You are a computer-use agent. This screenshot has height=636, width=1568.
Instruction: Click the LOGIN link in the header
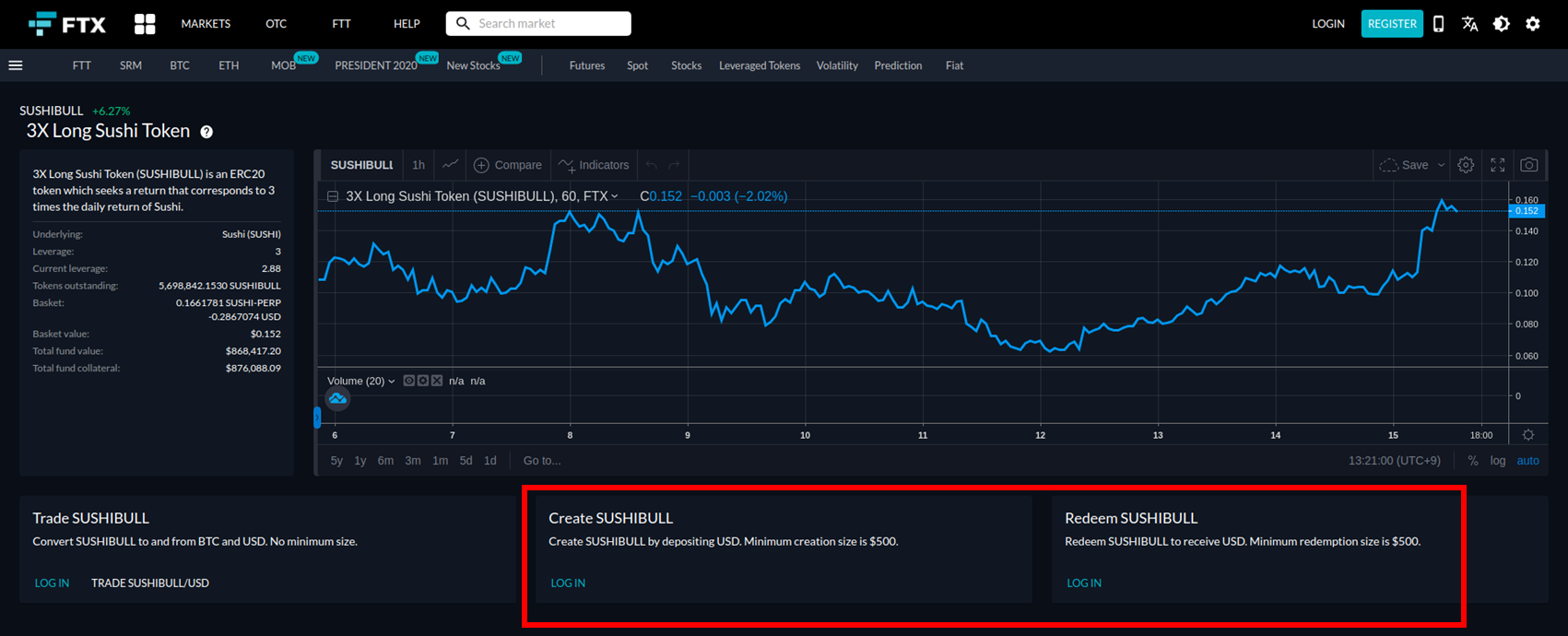(1328, 24)
